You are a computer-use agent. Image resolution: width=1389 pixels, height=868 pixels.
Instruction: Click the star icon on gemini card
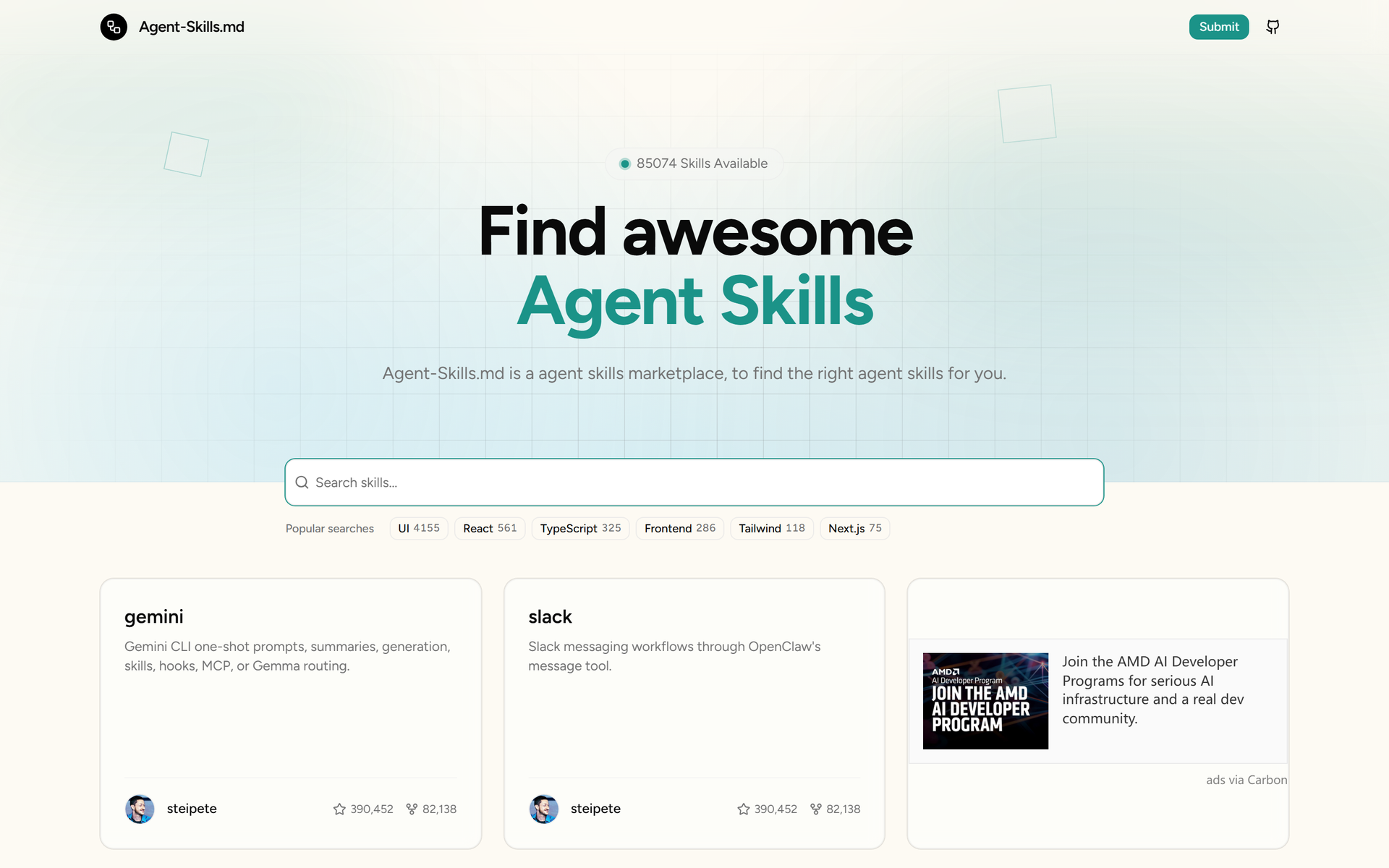pos(339,809)
